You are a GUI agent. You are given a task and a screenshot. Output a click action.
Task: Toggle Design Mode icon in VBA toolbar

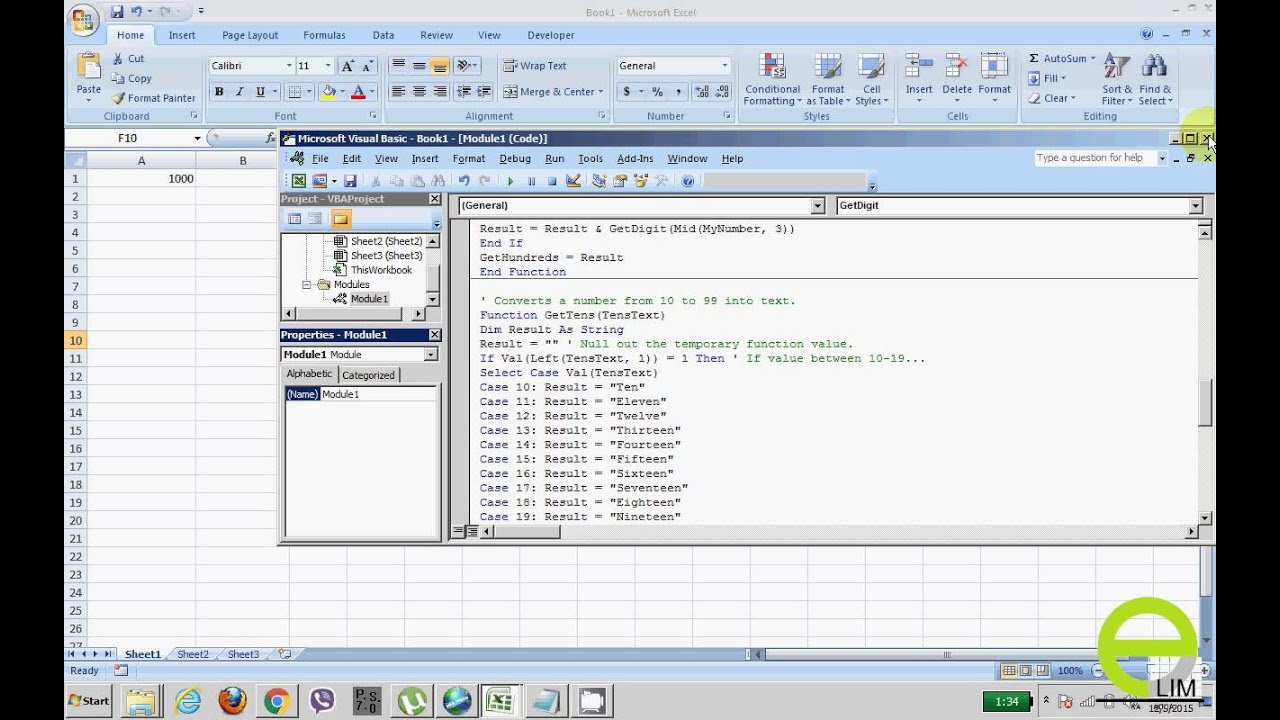[573, 181]
